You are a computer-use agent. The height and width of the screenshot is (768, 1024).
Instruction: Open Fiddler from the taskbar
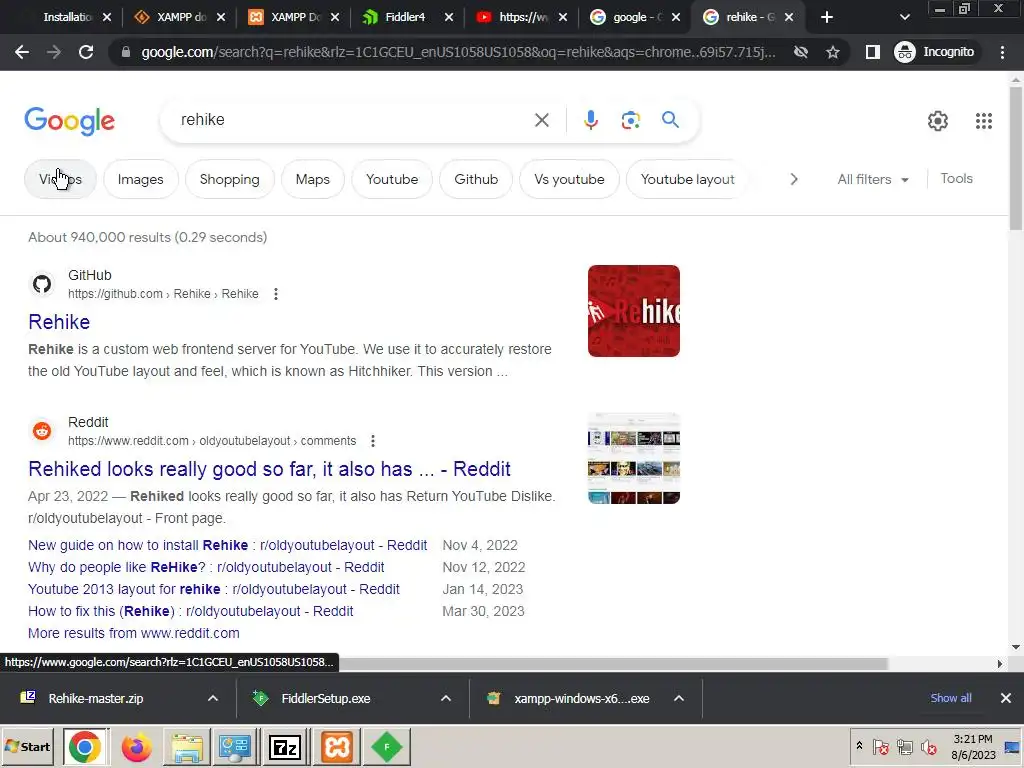coord(387,747)
